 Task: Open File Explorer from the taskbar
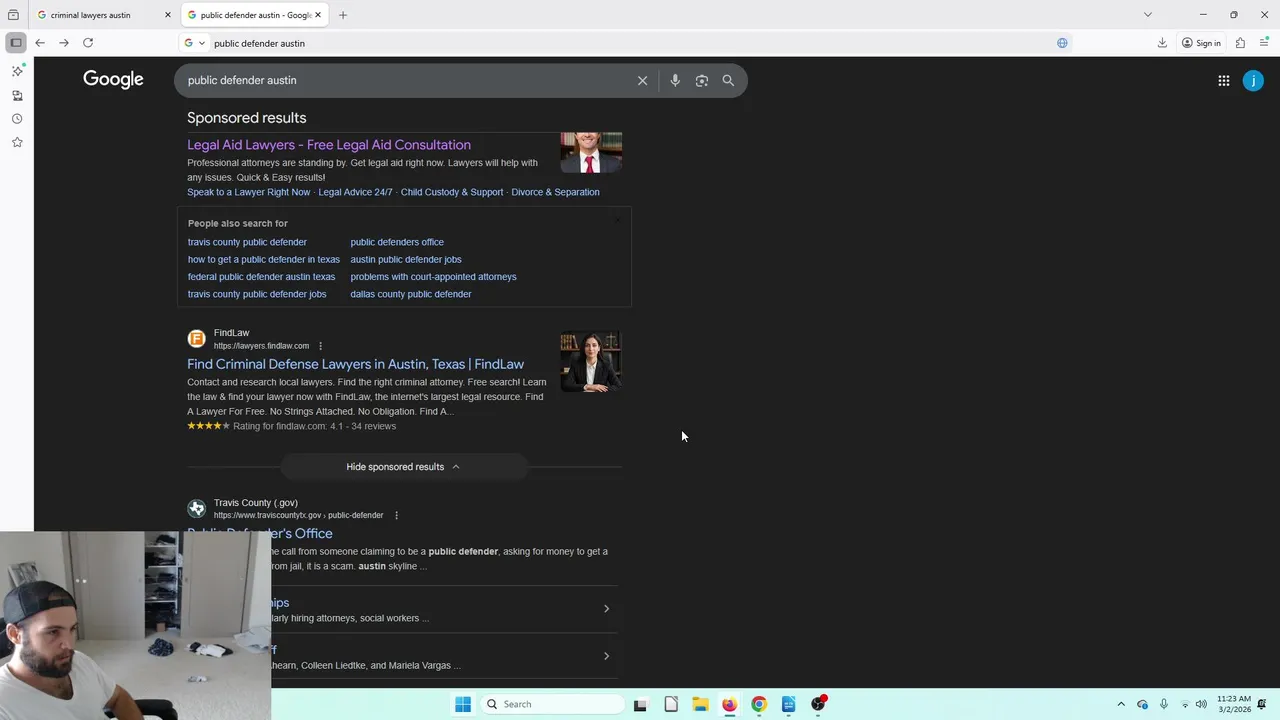pyautogui.click(x=700, y=704)
